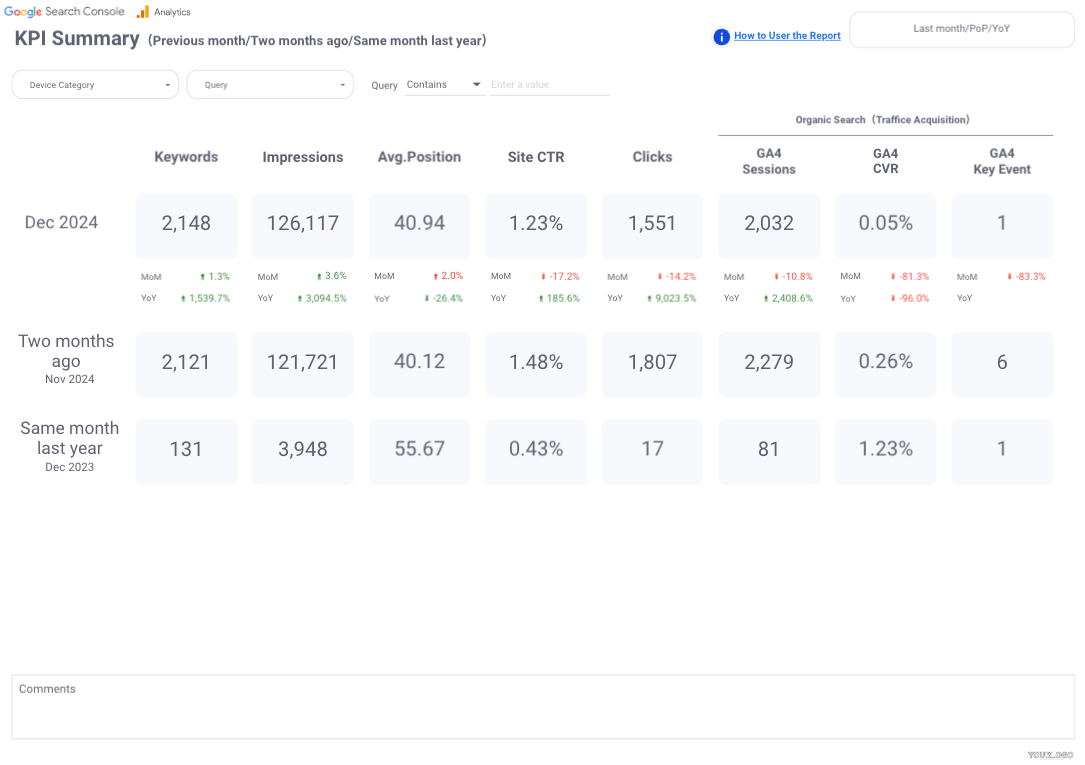
Task: Click the GA4 CVR card showing 0.05%
Action: coord(885,224)
